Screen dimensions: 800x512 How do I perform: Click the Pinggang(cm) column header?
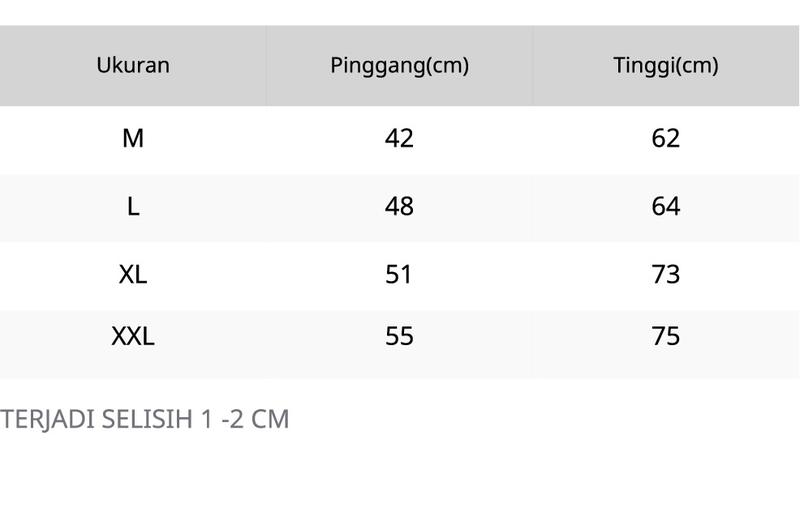399,65
